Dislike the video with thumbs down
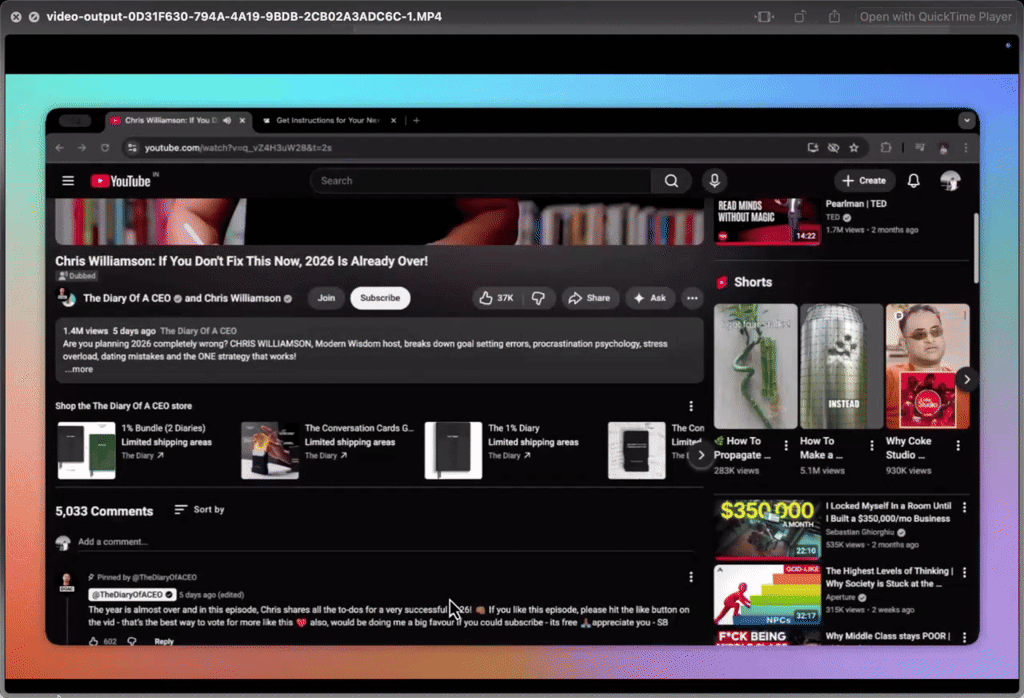 pyautogui.click(x=538, y=298)
